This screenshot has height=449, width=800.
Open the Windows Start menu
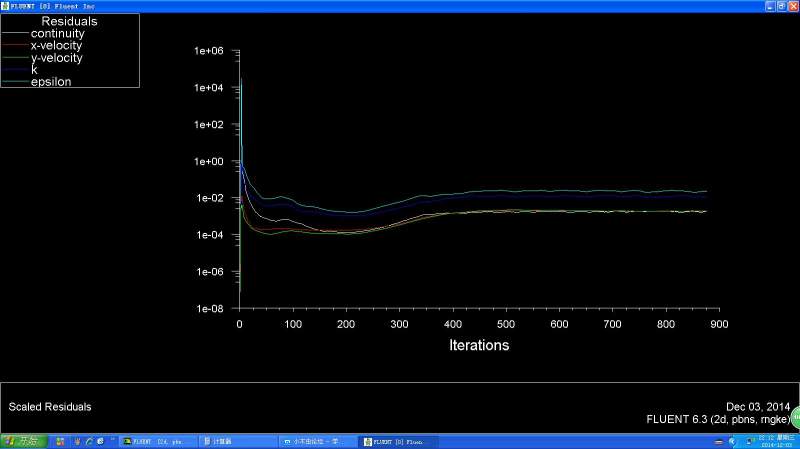[x=22, y=441]
